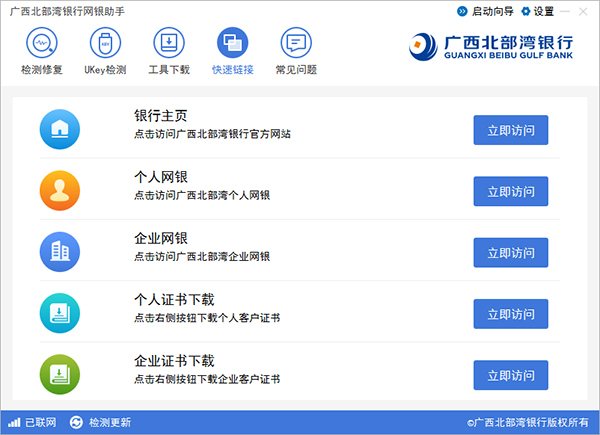Open the 工具下载 download icon

(169, 42)
